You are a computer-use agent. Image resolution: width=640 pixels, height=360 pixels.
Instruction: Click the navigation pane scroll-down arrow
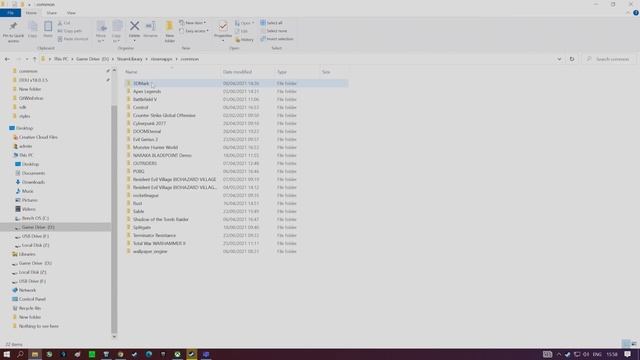(114, 337)
